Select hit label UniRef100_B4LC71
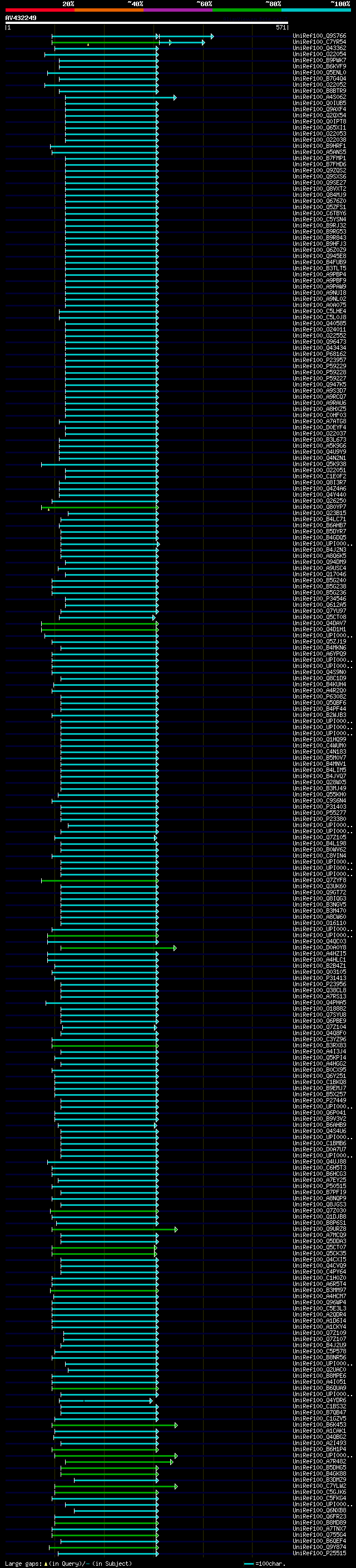This screenshot has width=356, height=1568. pos(319,519)
